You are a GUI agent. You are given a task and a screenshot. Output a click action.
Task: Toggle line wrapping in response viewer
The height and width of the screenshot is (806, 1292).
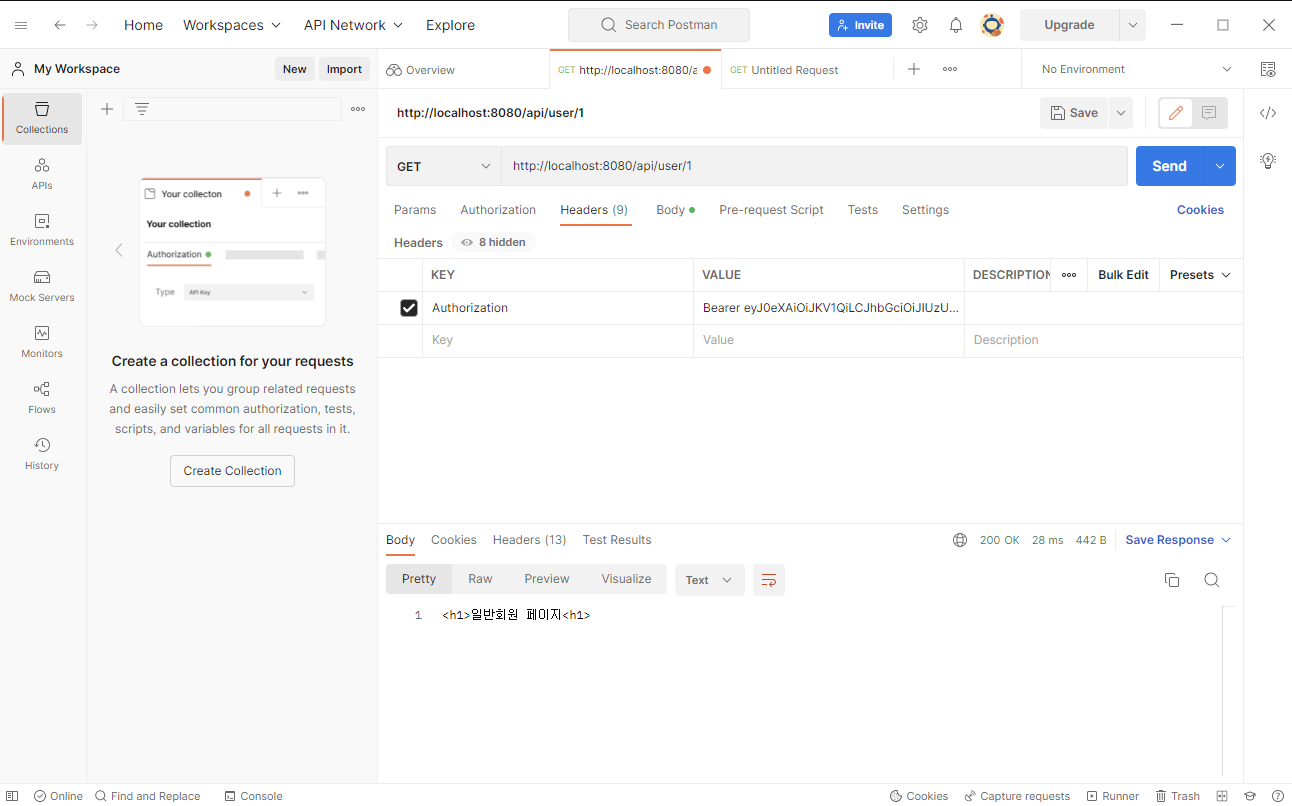[768, 579]
